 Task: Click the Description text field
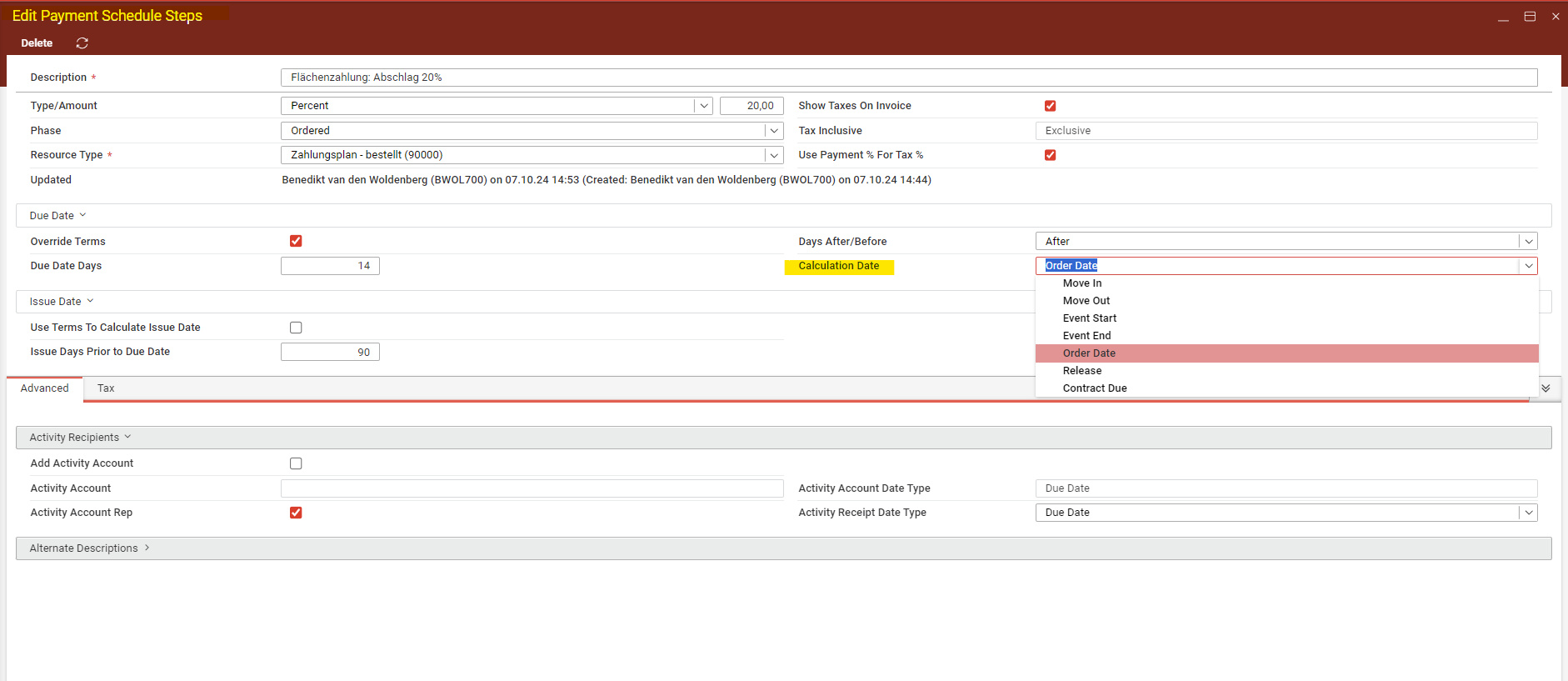click(x=909, y=78)
